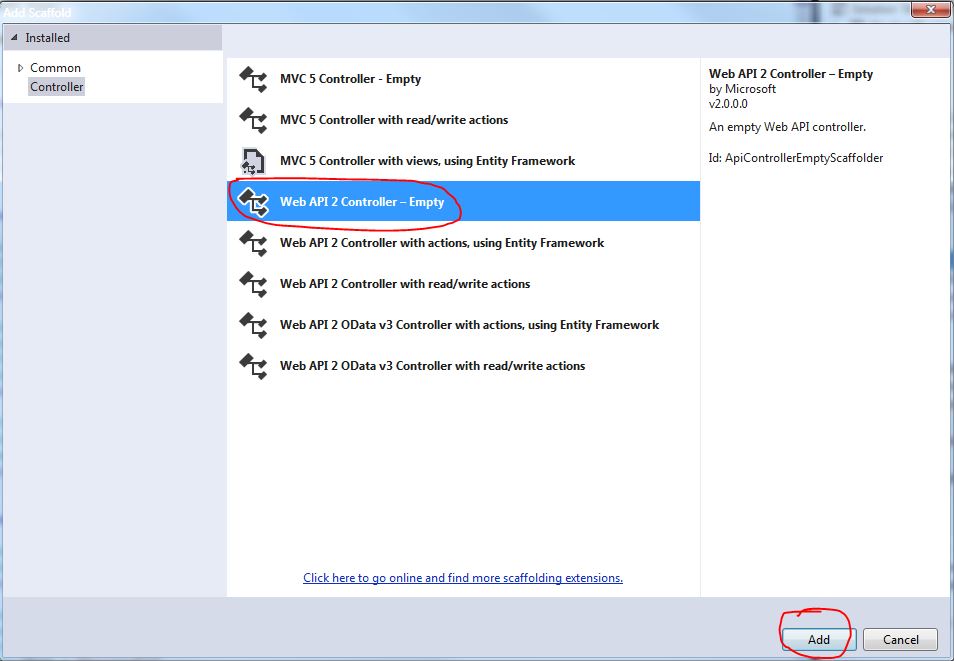Open the online scaffolding extensions link
This screenshot has width=954, height=661.
tap(463, 578)
